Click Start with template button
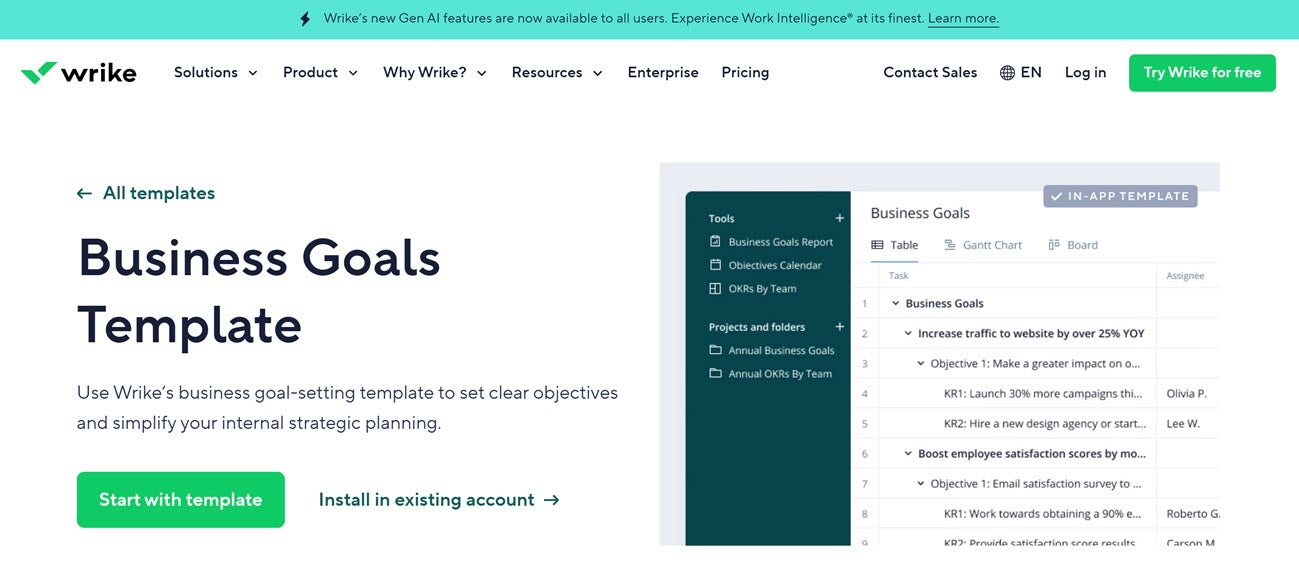The width and height of the screenshot is (1299, 586). 181,500
